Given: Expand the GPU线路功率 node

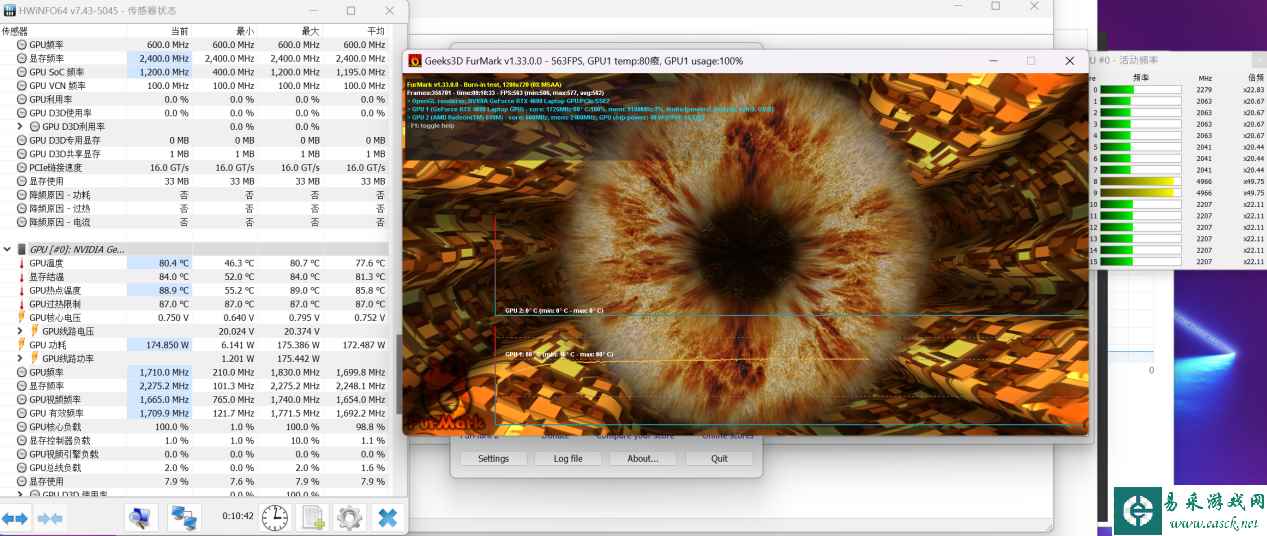Looking at the screenshot, I should (20, 358).
